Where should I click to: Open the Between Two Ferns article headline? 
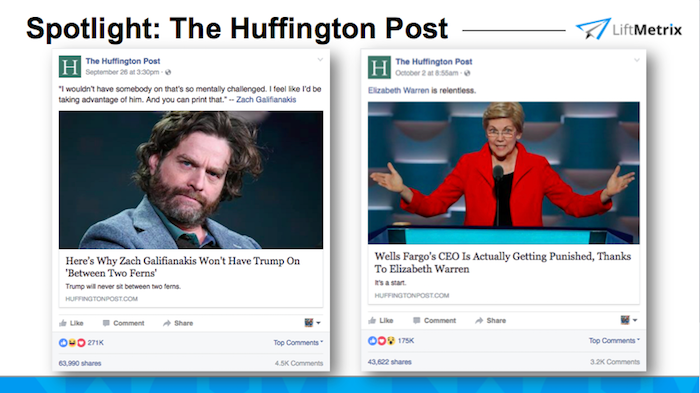pyautogui.click(x=183, y=267)
